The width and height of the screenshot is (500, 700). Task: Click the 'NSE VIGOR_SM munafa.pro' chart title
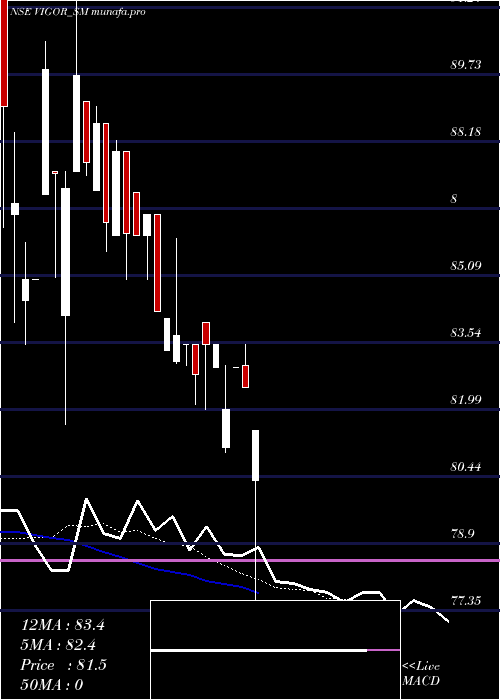[x=78, y=12]
